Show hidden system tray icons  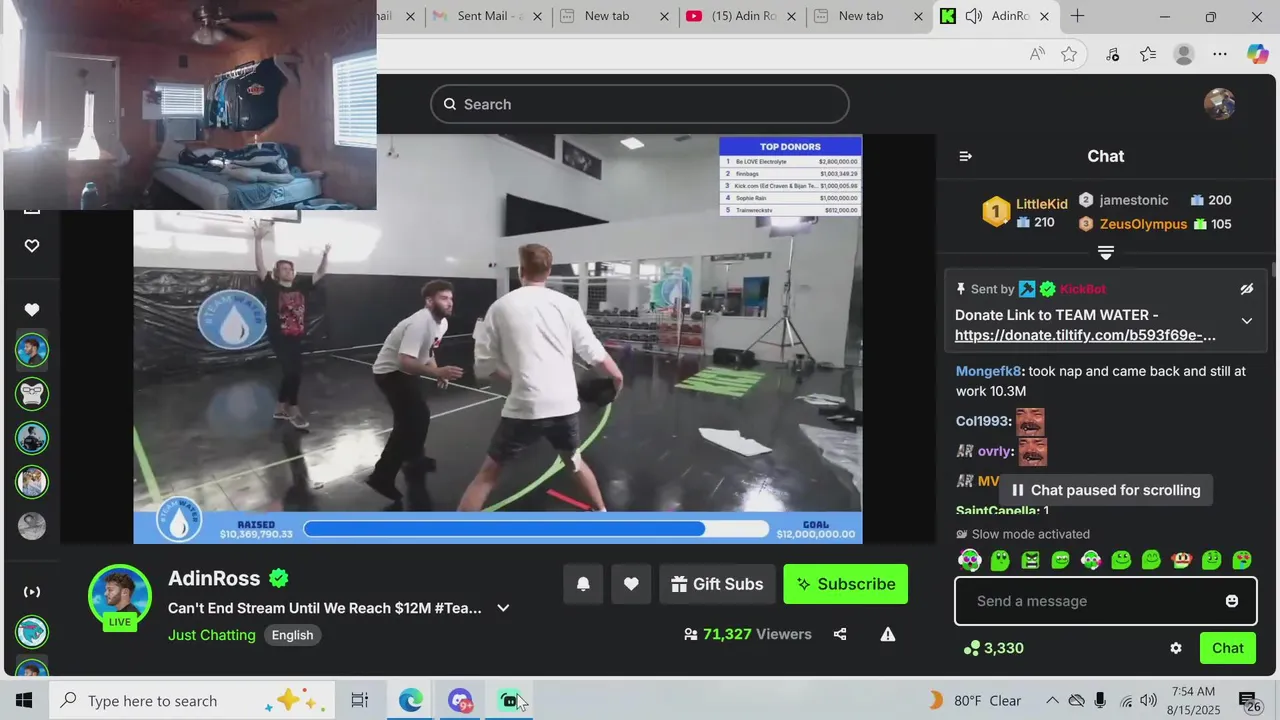pyautogui.click(x=1052, y=701)
